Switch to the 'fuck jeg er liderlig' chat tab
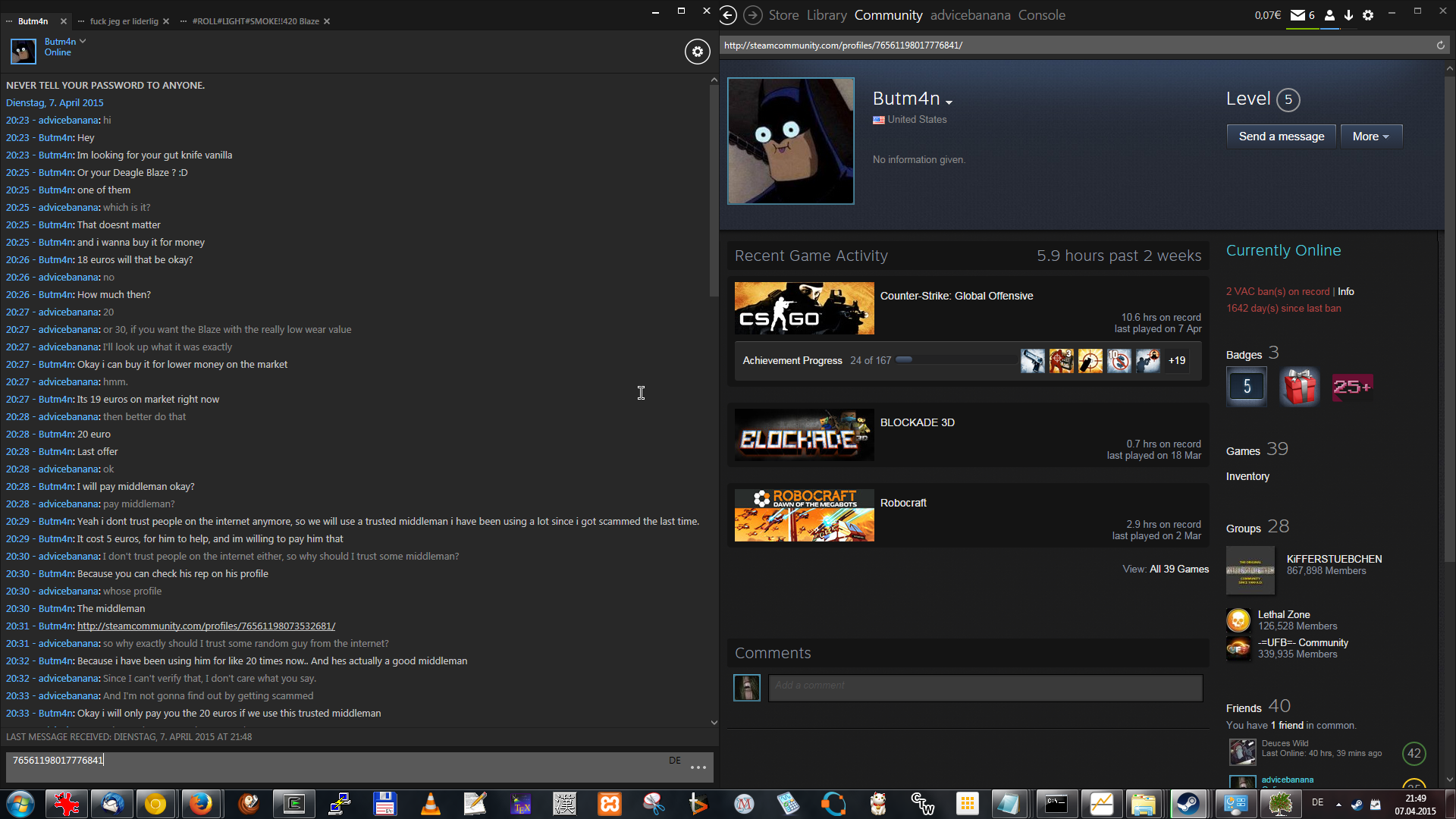This screenshot has width=1456, height=819. (x=124, y=21)
